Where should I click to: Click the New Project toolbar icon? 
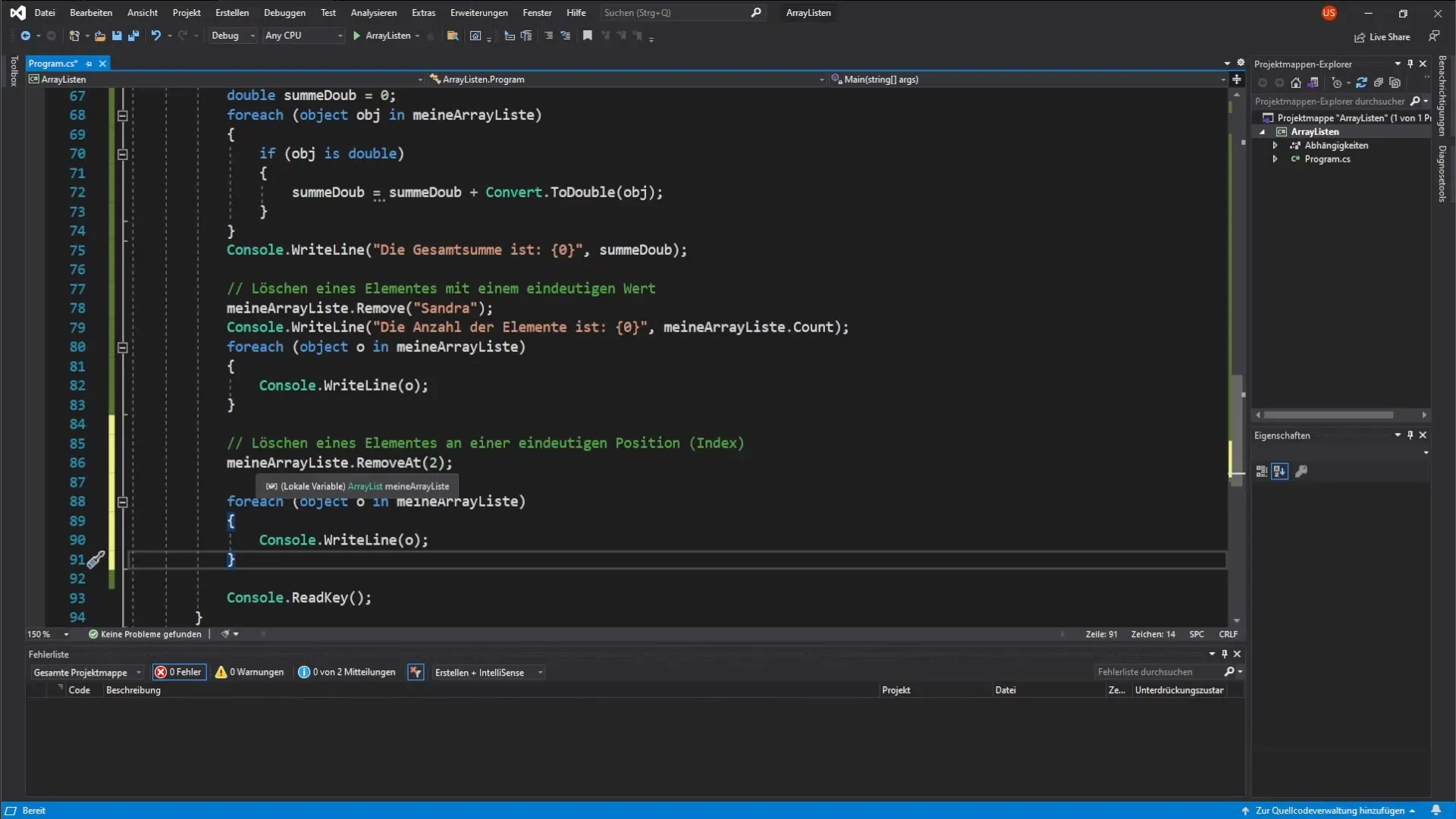74,36
